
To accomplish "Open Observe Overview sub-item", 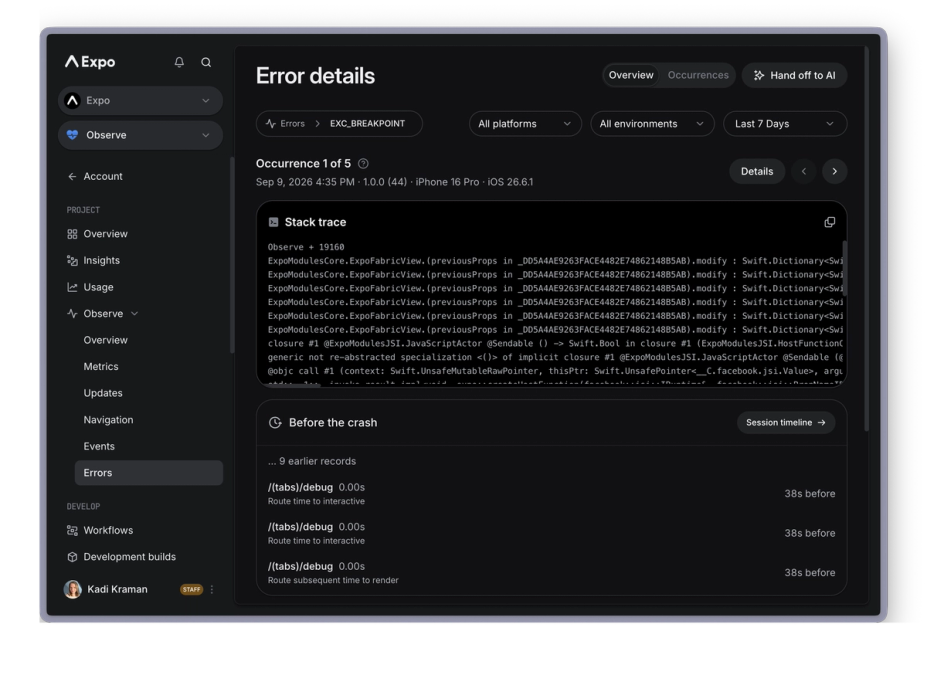I will [x=105, y=340].
